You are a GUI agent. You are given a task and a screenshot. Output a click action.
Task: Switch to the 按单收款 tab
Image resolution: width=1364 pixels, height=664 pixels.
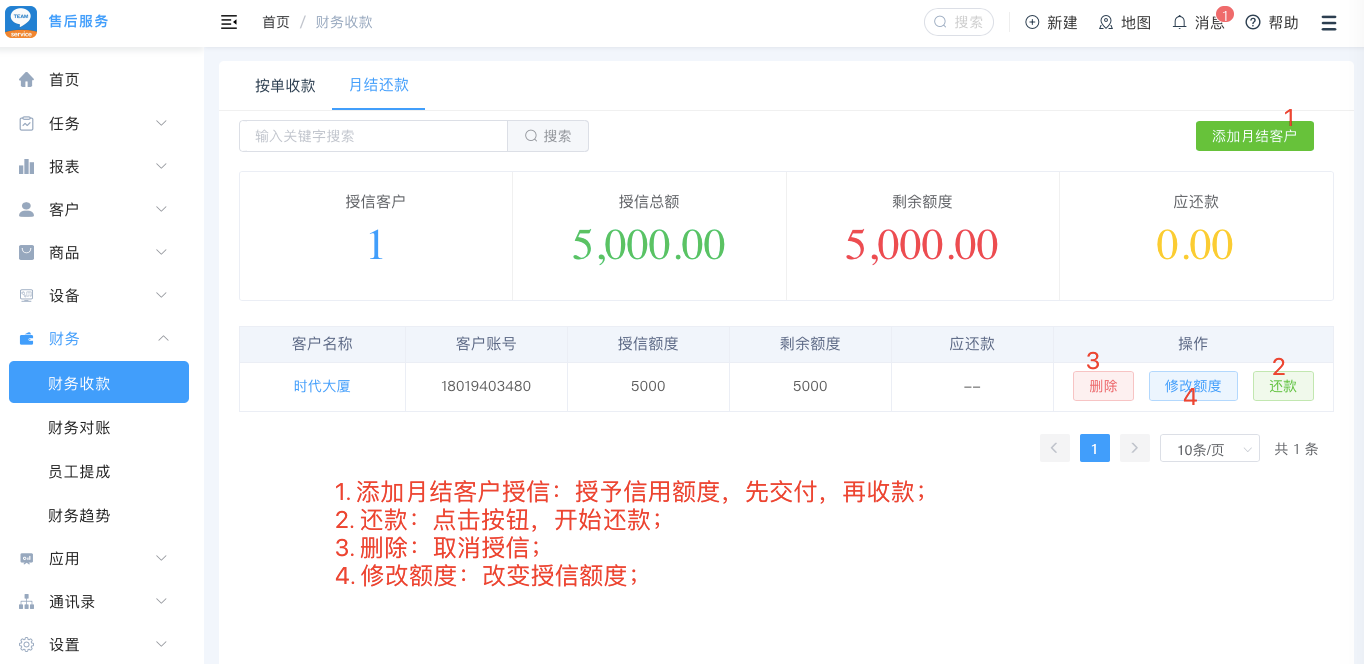click(x=285, y=86)
